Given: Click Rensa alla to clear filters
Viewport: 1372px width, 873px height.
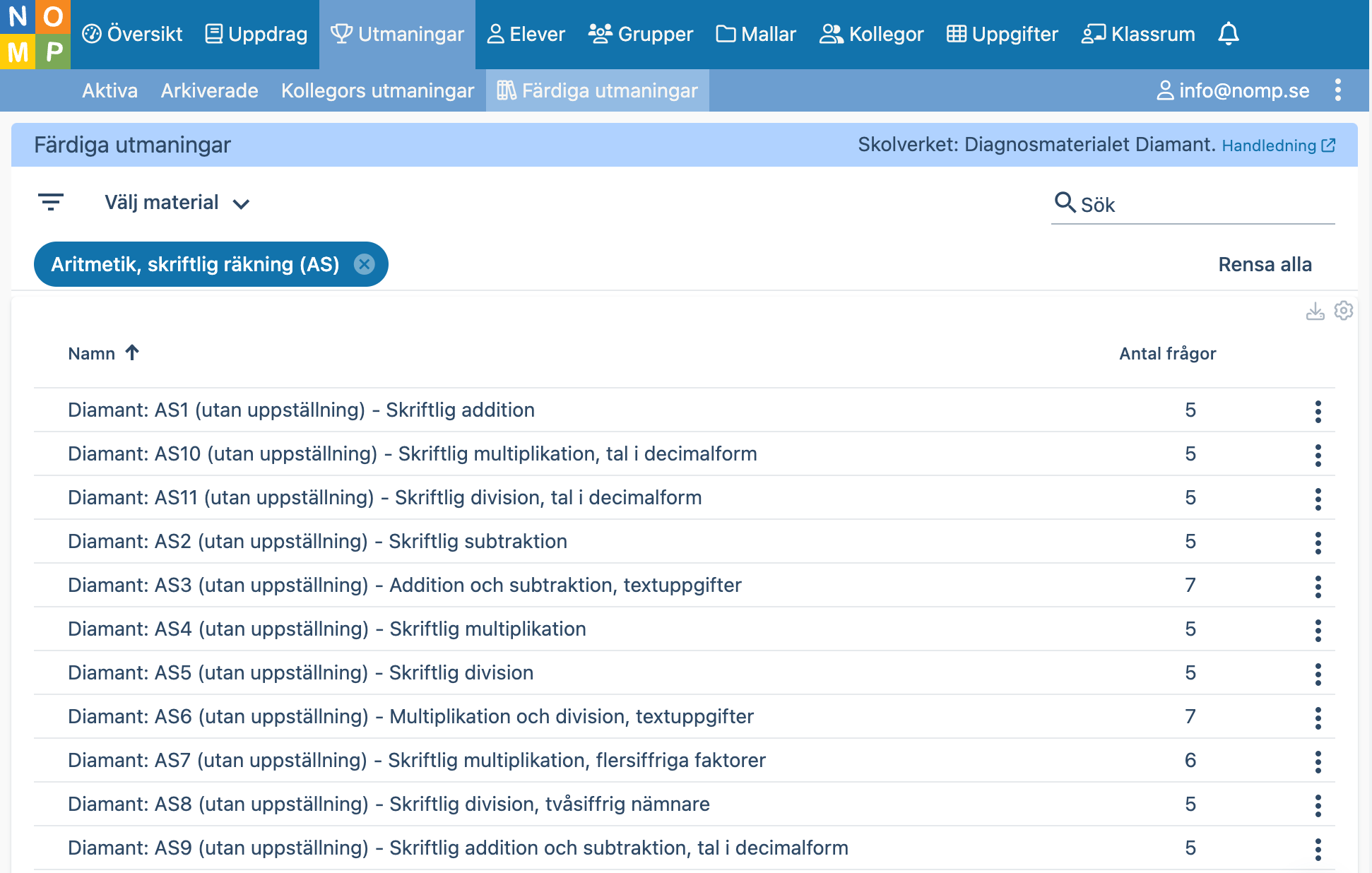Looking at the screenshot, I should pos(1265,264).
